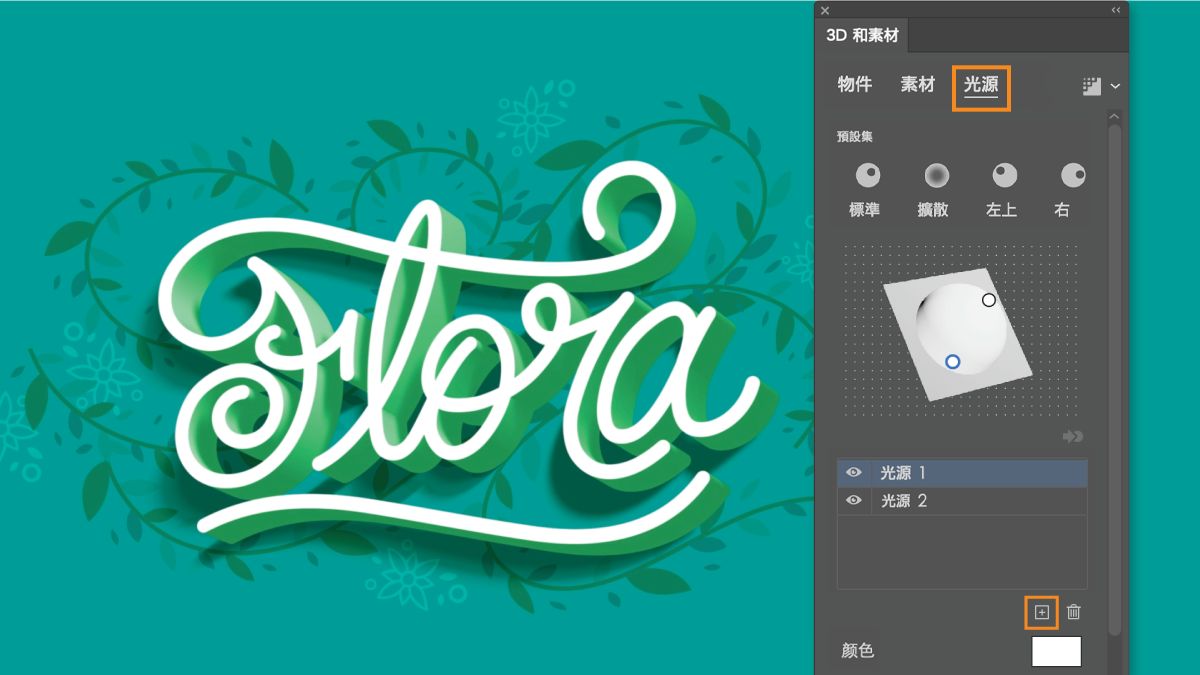Hide 光源 1 using its eye icon

coord(854,473)
